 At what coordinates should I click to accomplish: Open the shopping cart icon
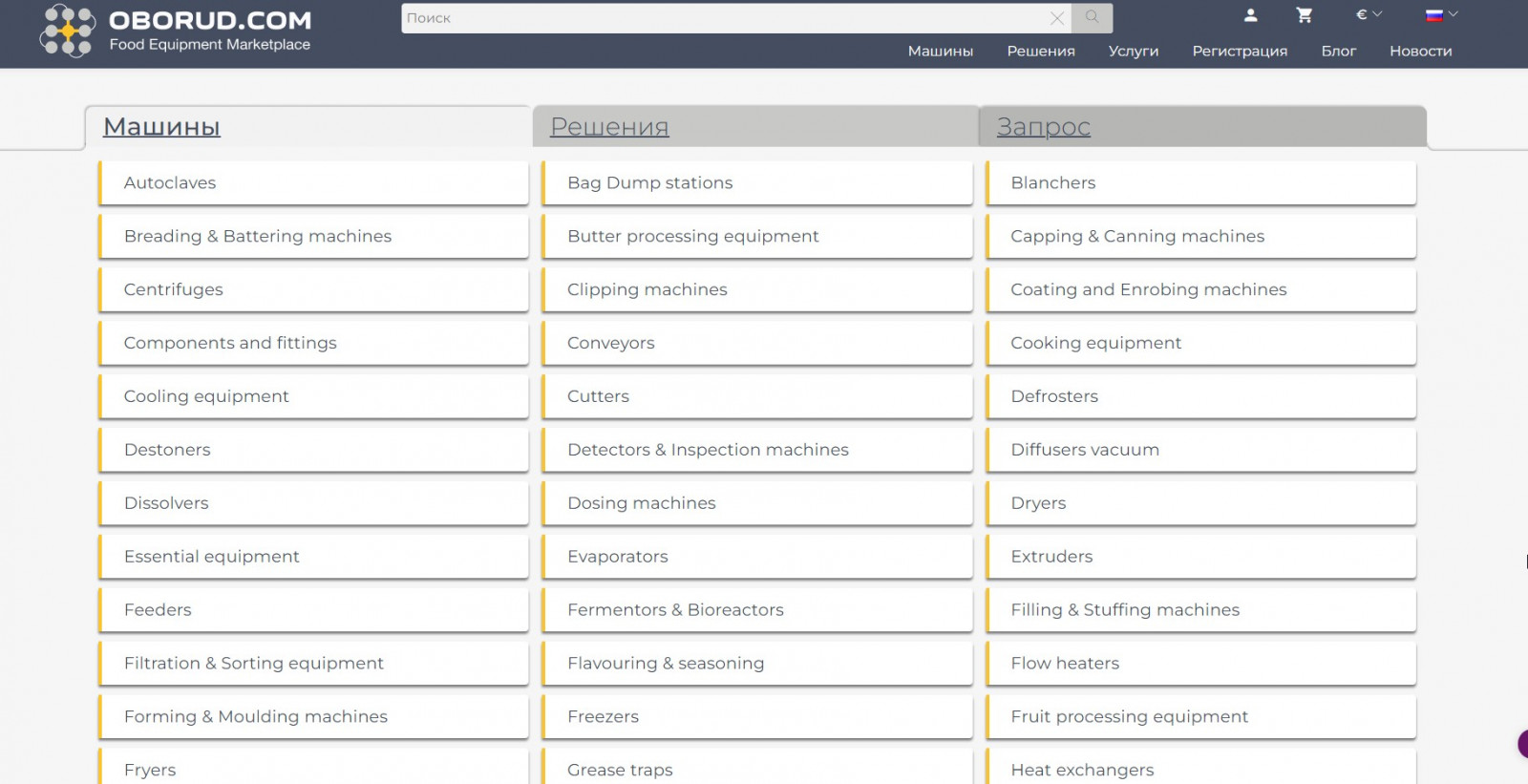pos(1304,15)
